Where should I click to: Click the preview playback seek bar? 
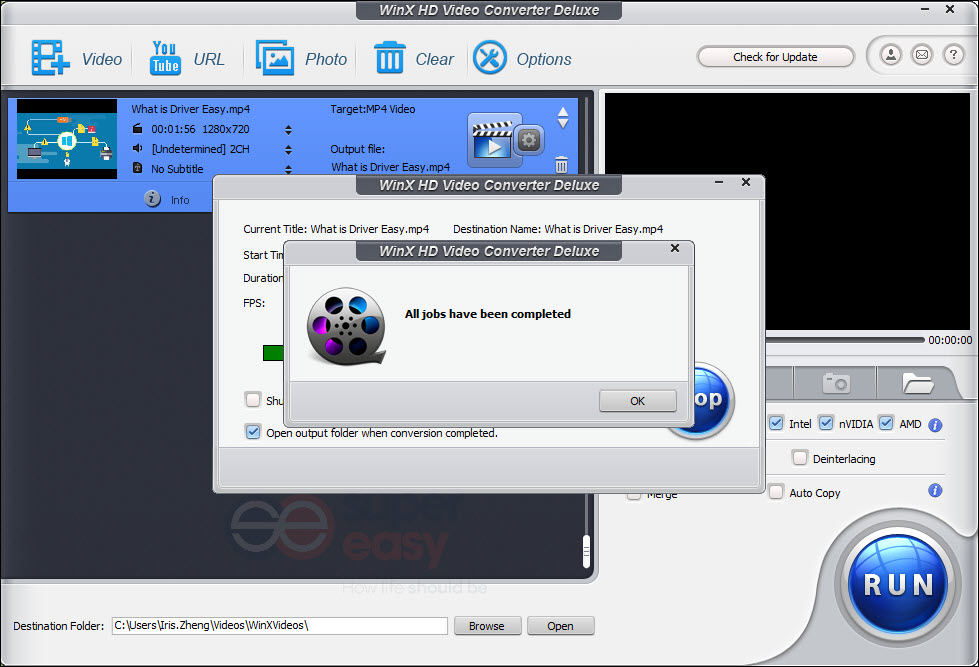point(844,340)
